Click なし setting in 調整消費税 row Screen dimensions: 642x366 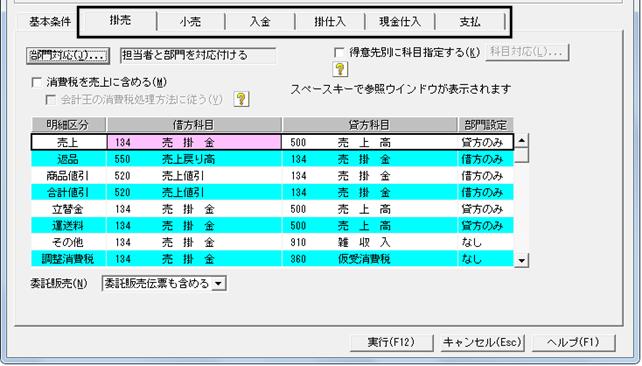click(486, 259)
